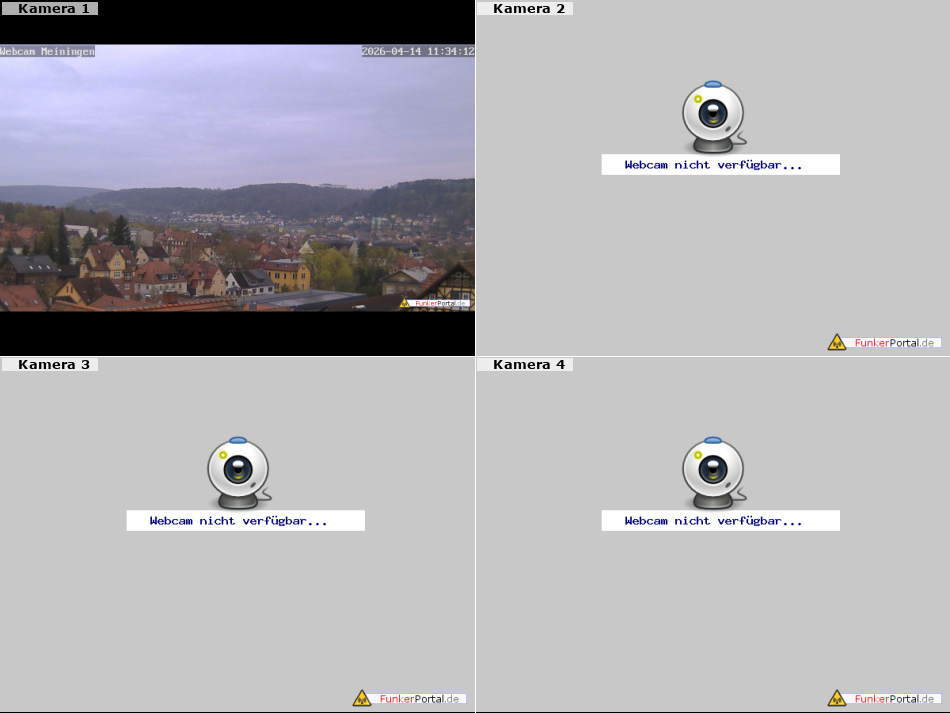The height and width of the screenshot is (713, 950).
Task: Select the Kamera 1 label
Action: click(x=53, y=8)
